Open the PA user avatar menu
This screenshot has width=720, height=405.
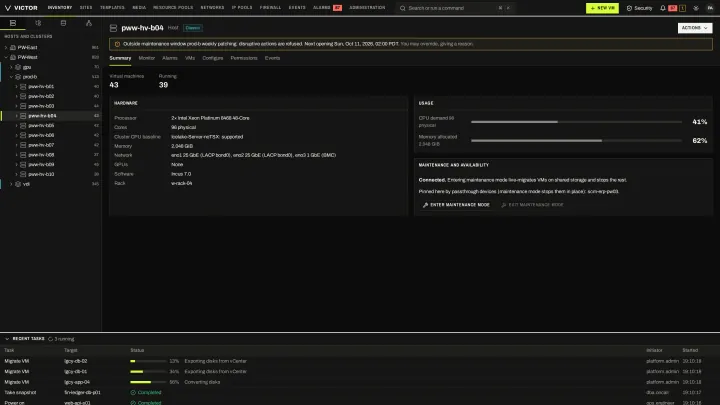[710, 8]
